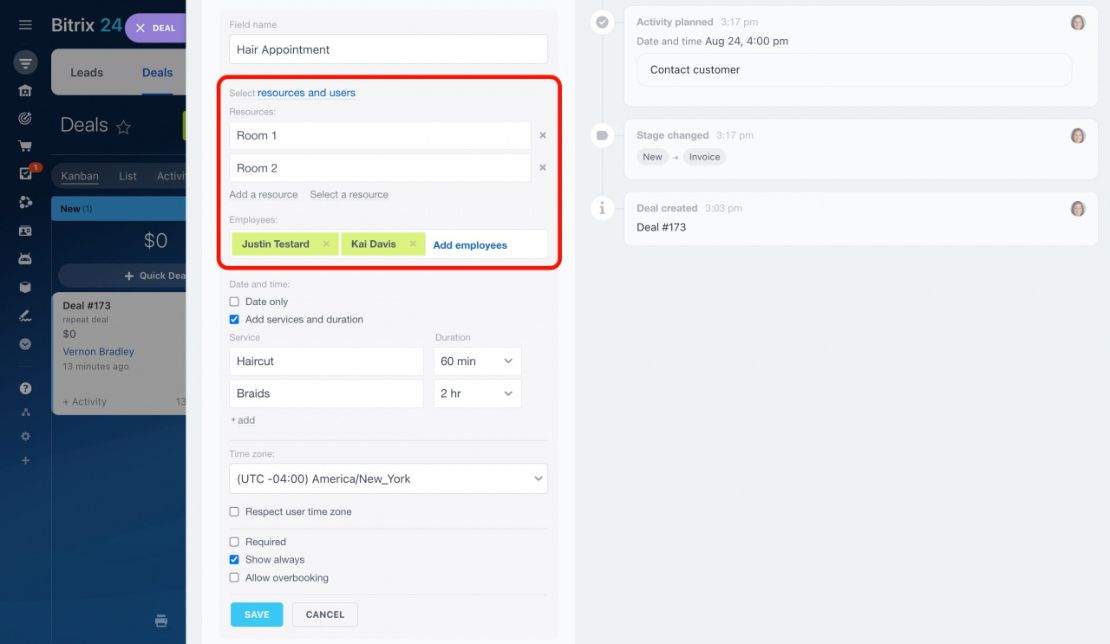
Task: Click the Invoice stage label
Action: (x=704, y=157)
